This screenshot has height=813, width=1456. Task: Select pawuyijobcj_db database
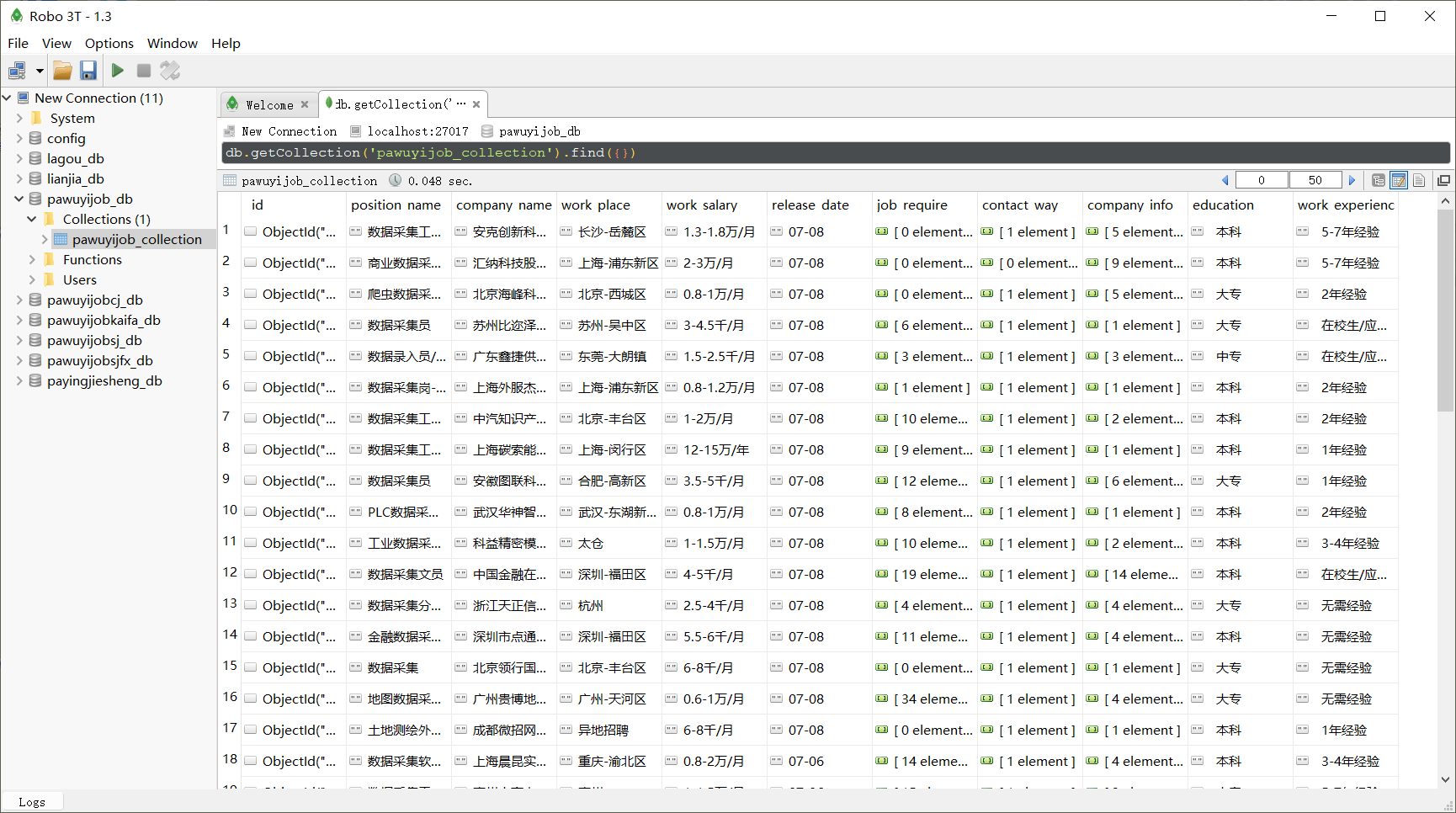(94, 300)
